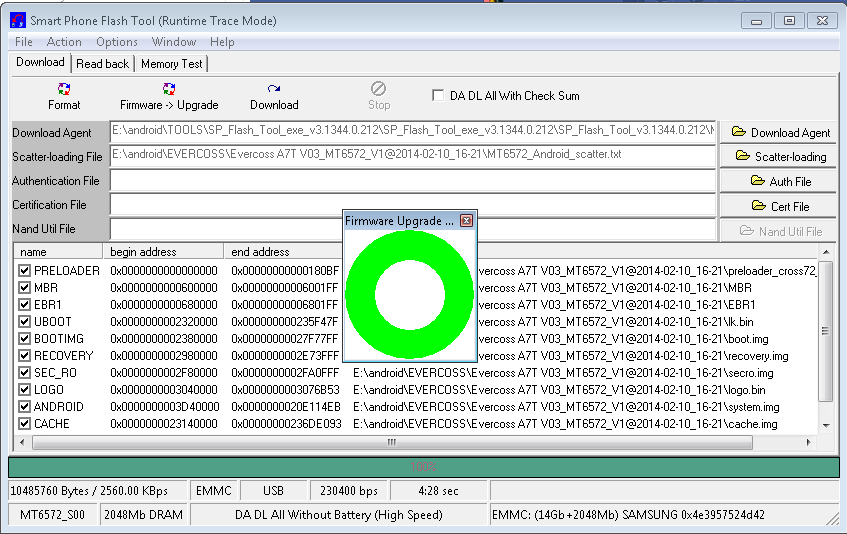Click the partition list vertical scrollbar thumb
This screenshot has width=847, height=534.
[x=825, y=331]
